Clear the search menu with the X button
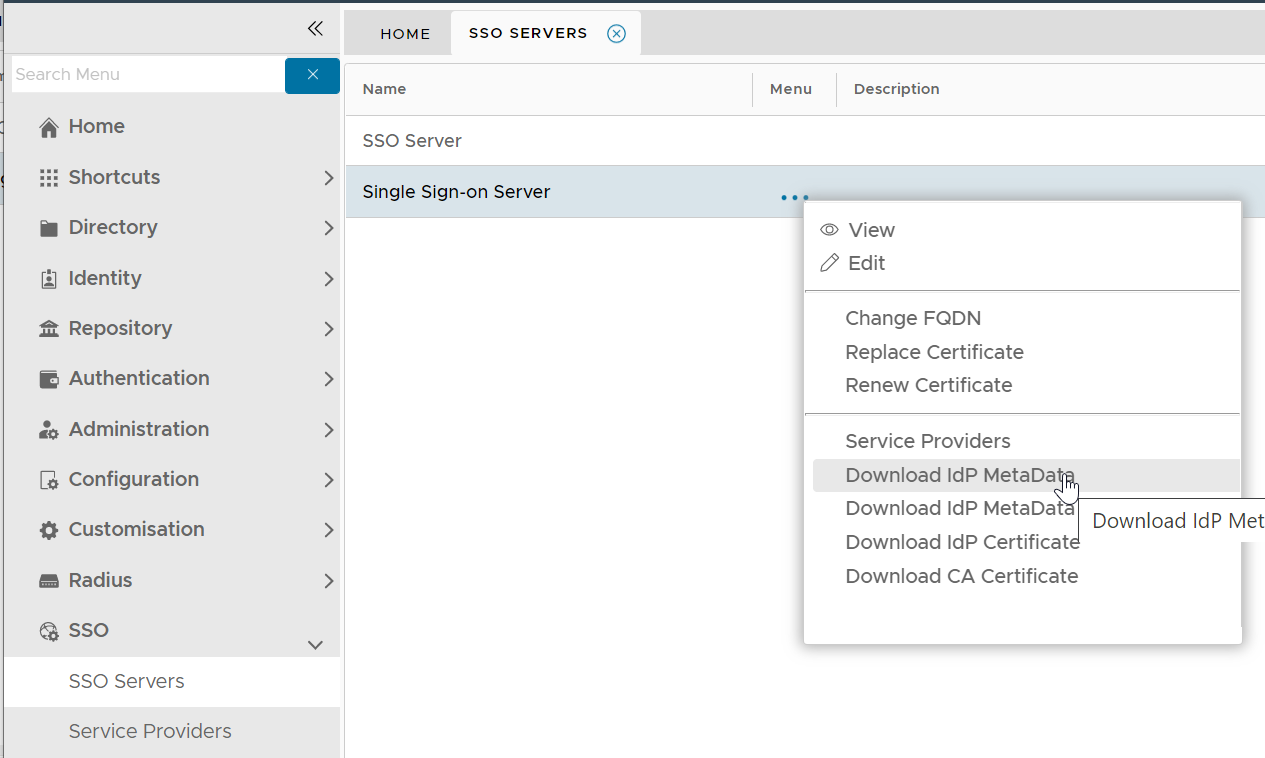Image resolution: width=1265 pixels, height=758 pixels. (312, 75)
